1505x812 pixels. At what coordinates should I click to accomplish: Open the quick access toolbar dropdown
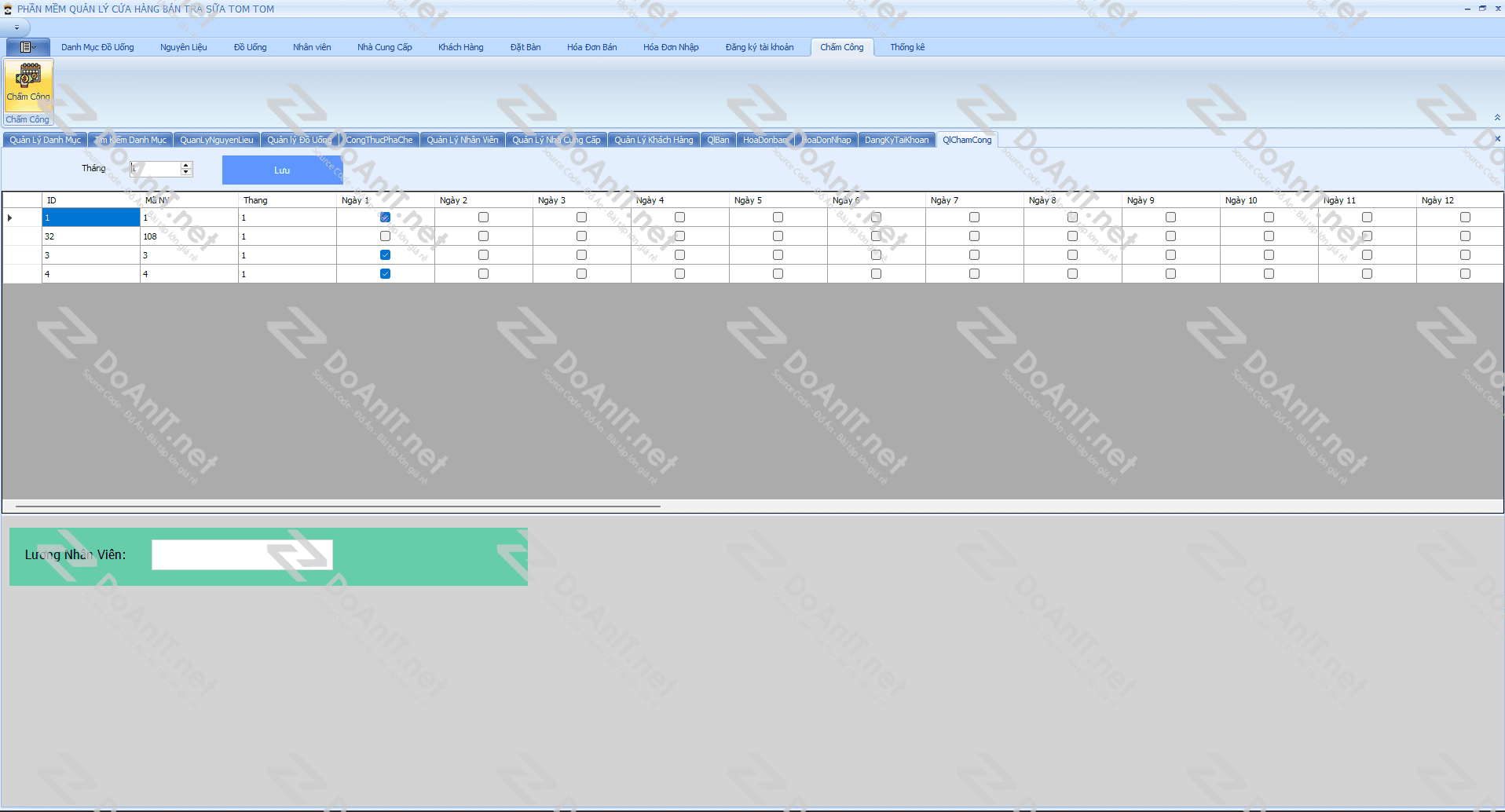click(16, 27)
